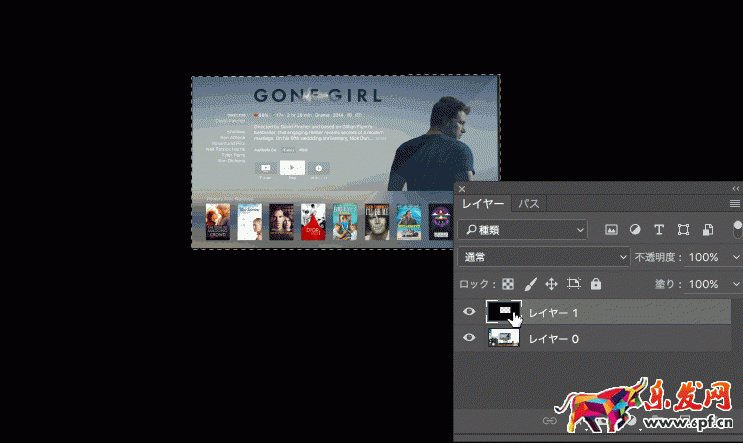Click the Play button in the artwork
The height and width of the screenshot is (443, 743).
pyautogui.click(x=291, y=168)
